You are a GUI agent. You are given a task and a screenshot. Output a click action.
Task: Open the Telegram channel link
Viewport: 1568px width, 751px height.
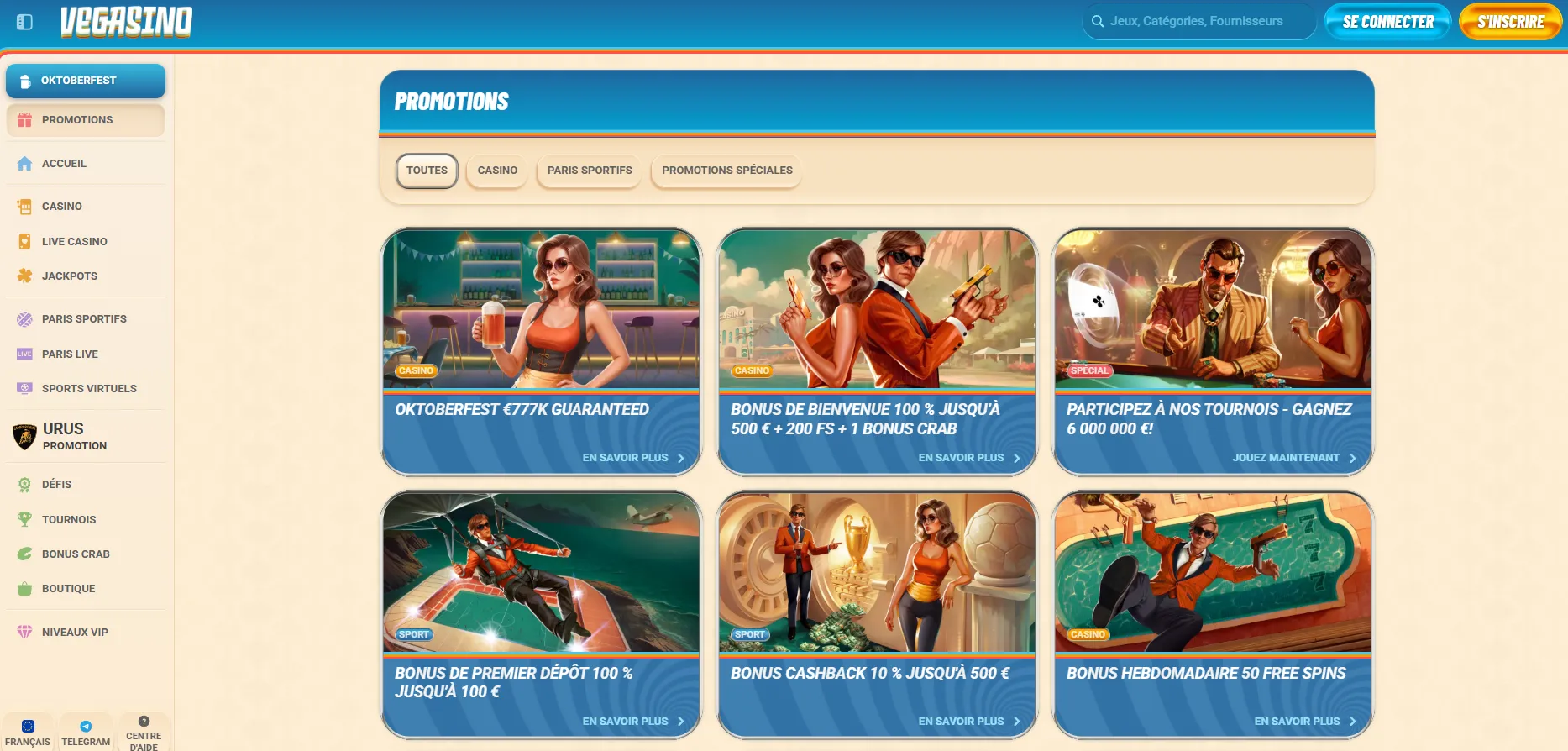click(86, 733)
